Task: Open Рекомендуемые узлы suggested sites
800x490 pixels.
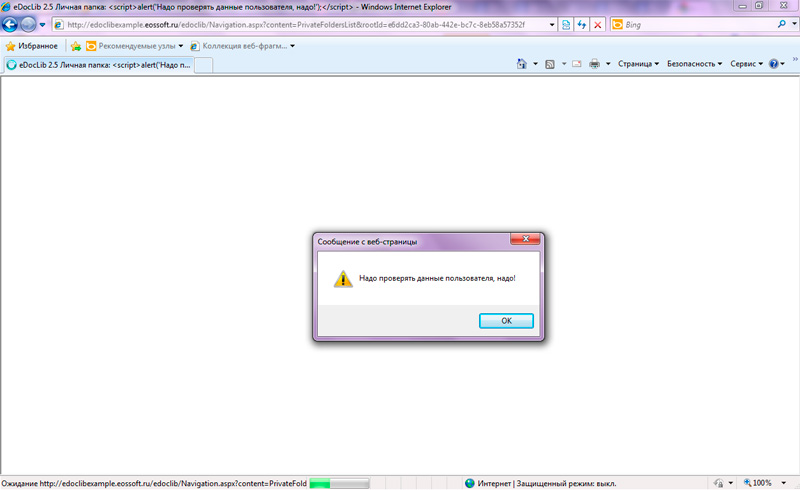Action: (x=135, y=46)
